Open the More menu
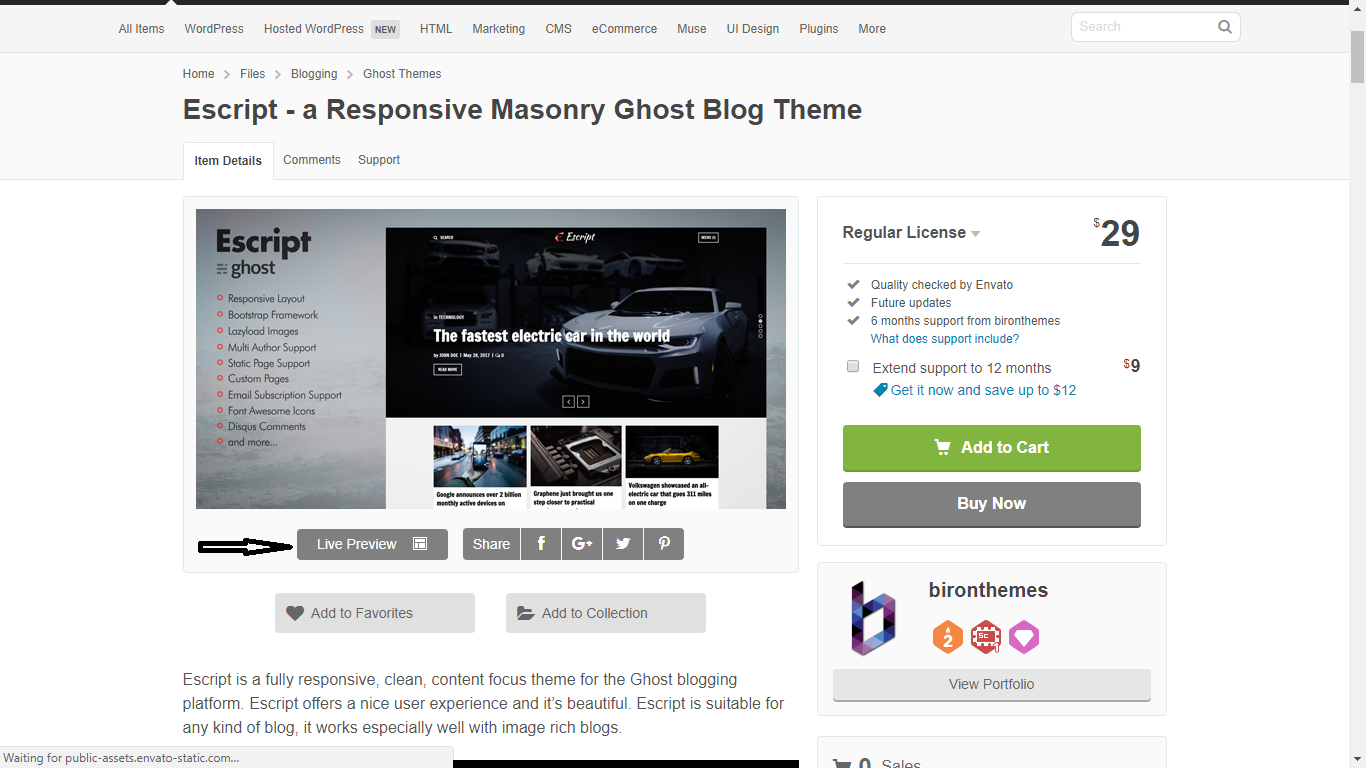The width and height of the screenshot is (1366, 768). tap(872, 29)
